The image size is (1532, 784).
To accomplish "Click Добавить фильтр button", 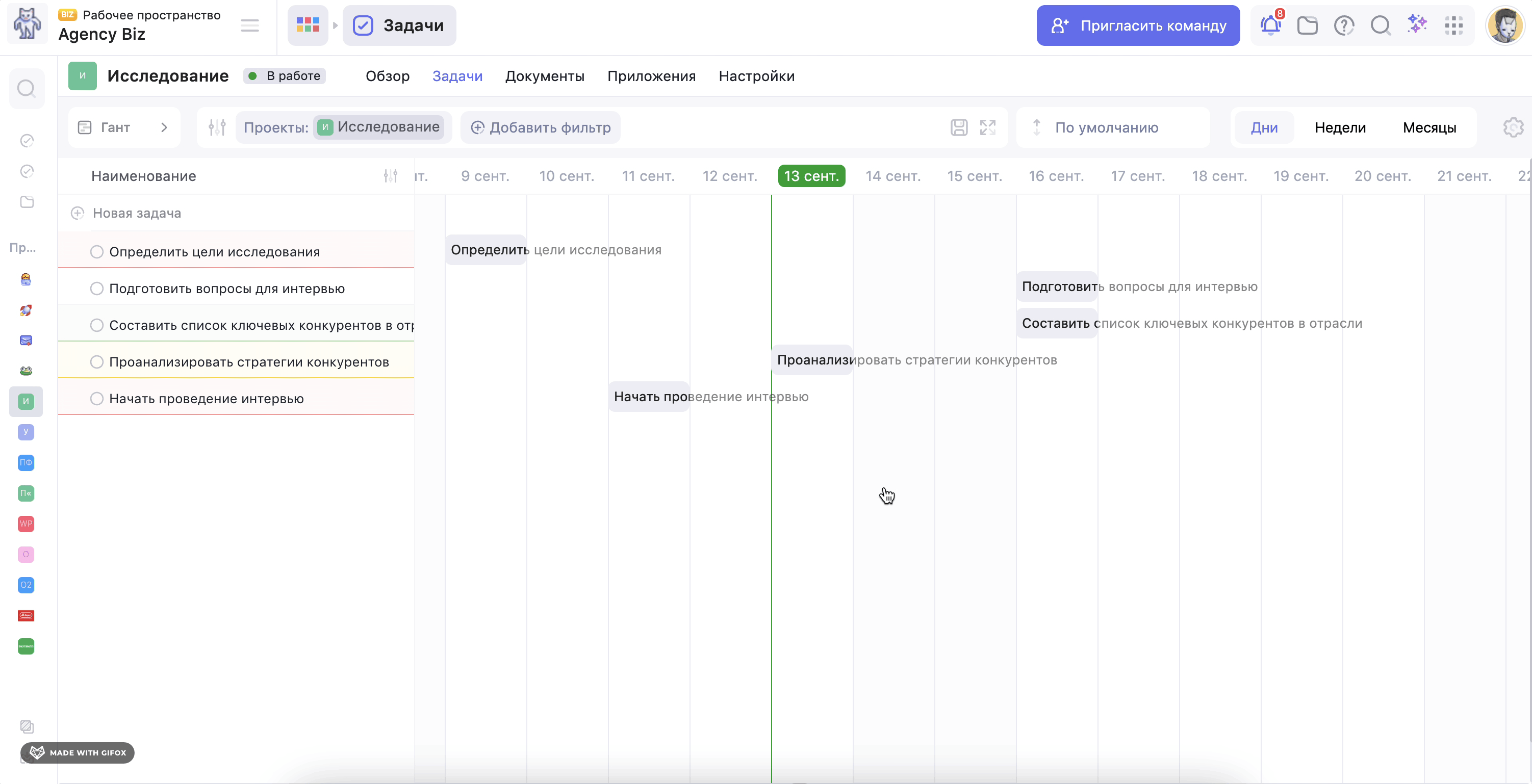I will 540,127.
